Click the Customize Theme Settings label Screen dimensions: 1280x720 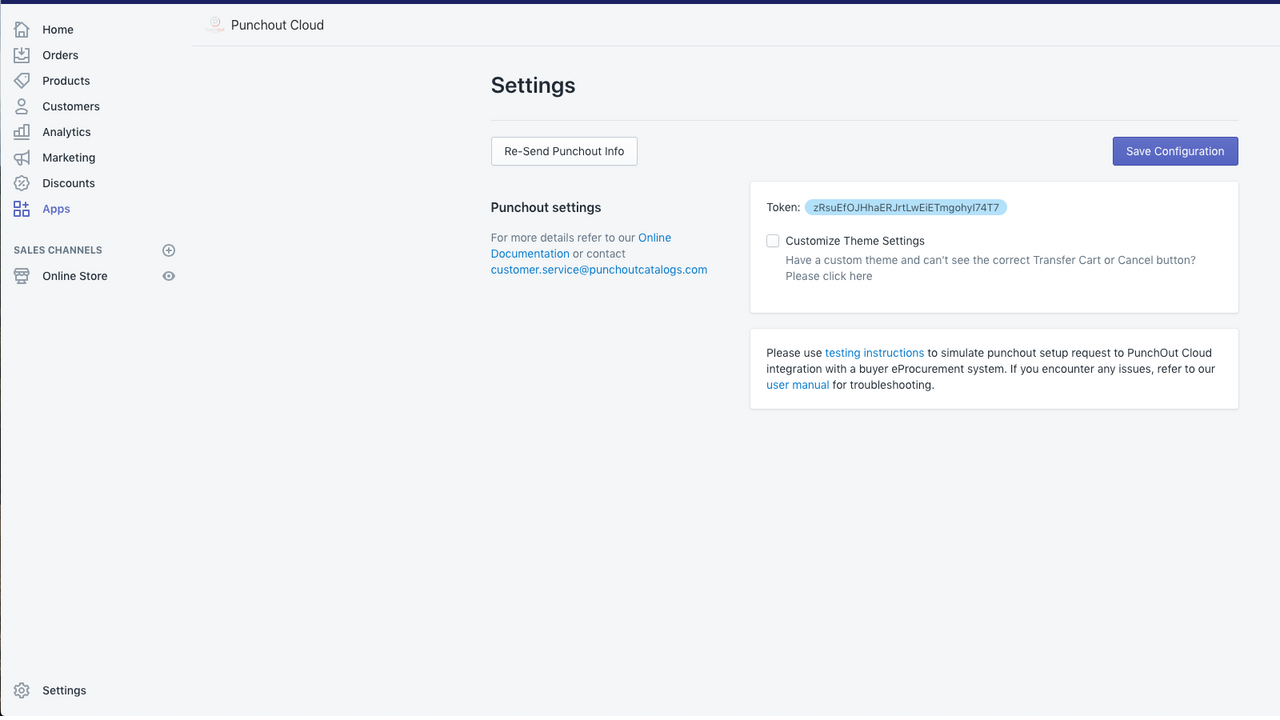[855, 241]
